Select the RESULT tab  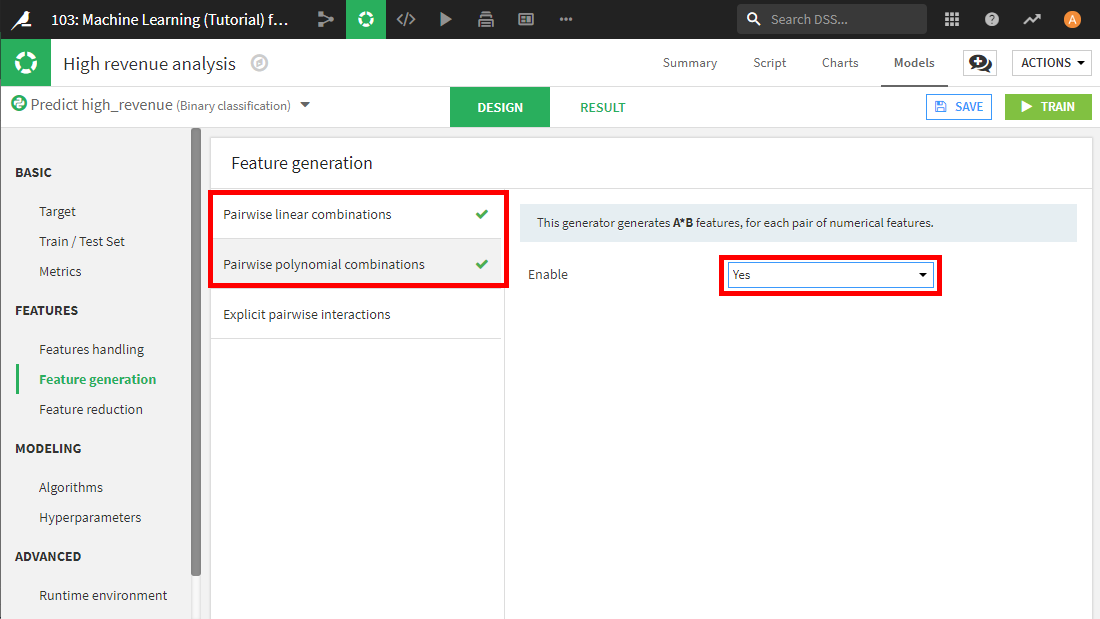(x=603, y=107)
